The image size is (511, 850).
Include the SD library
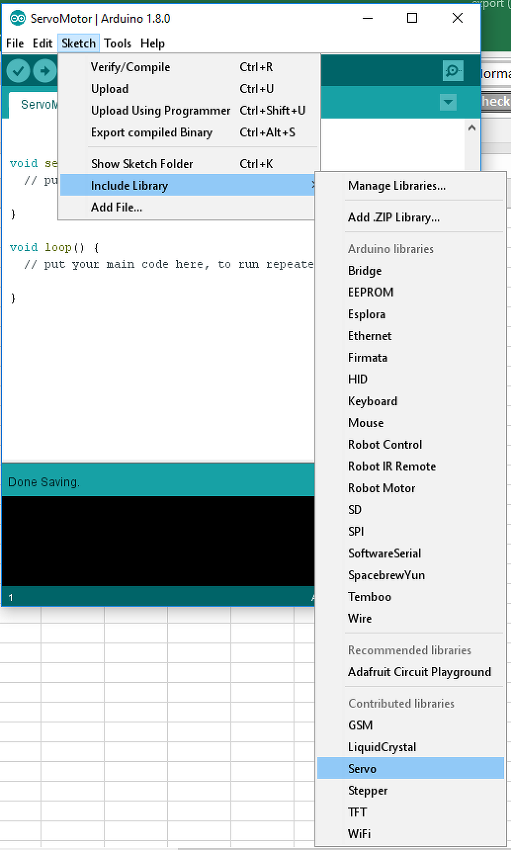[410, 510]
